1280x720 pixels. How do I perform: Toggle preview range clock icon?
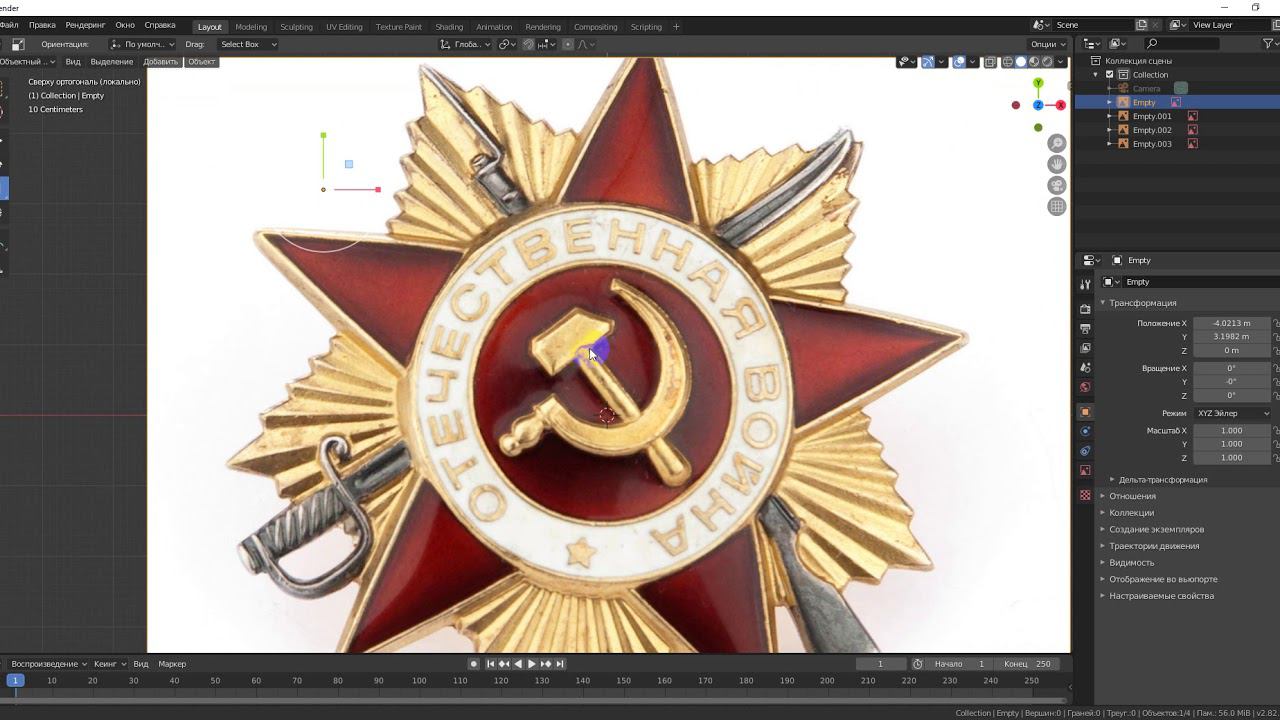click(x=918, y=664)
